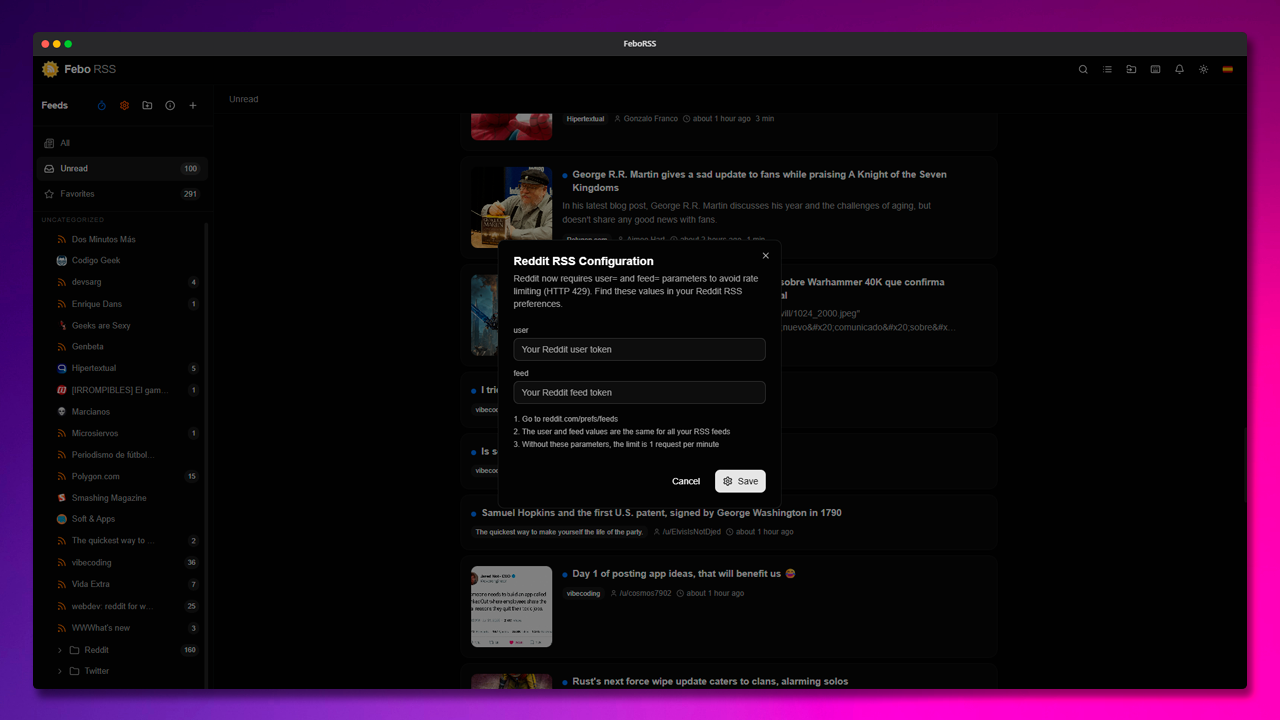Click the Favorites count badge 291
Screen dimensions: 1280x720
[x=190, y=194]
